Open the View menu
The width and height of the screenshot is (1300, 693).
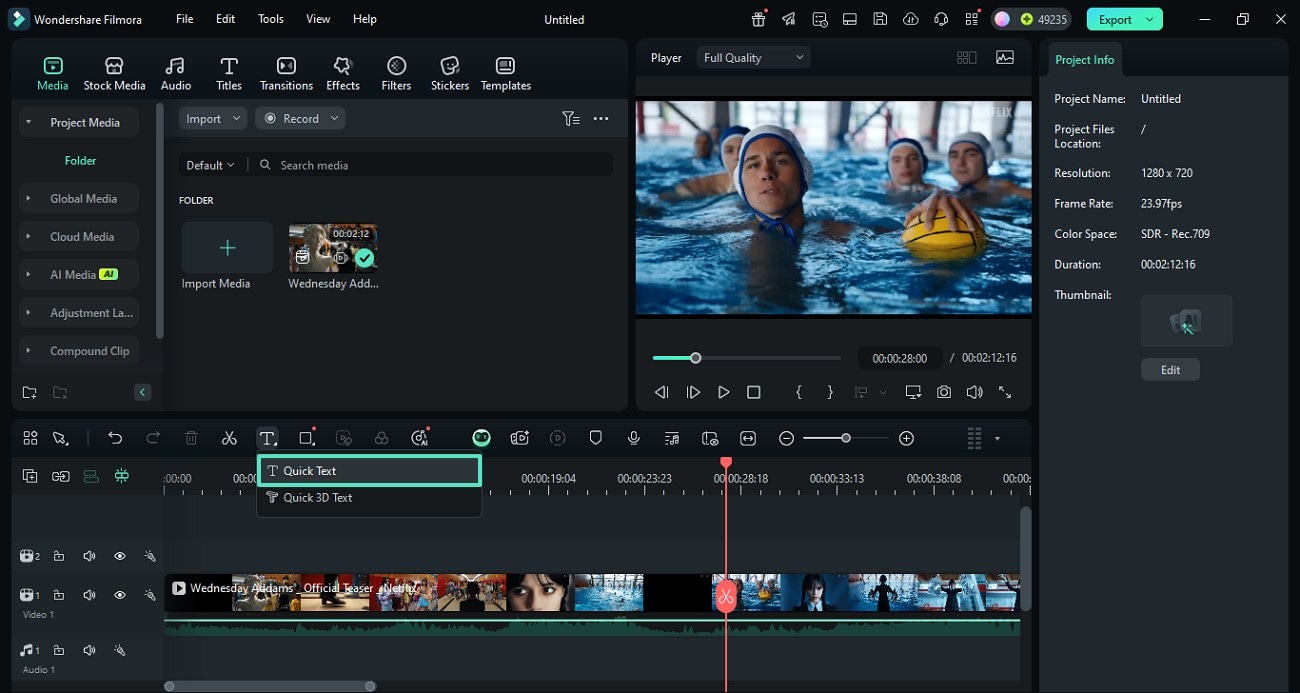coord(318,19)
